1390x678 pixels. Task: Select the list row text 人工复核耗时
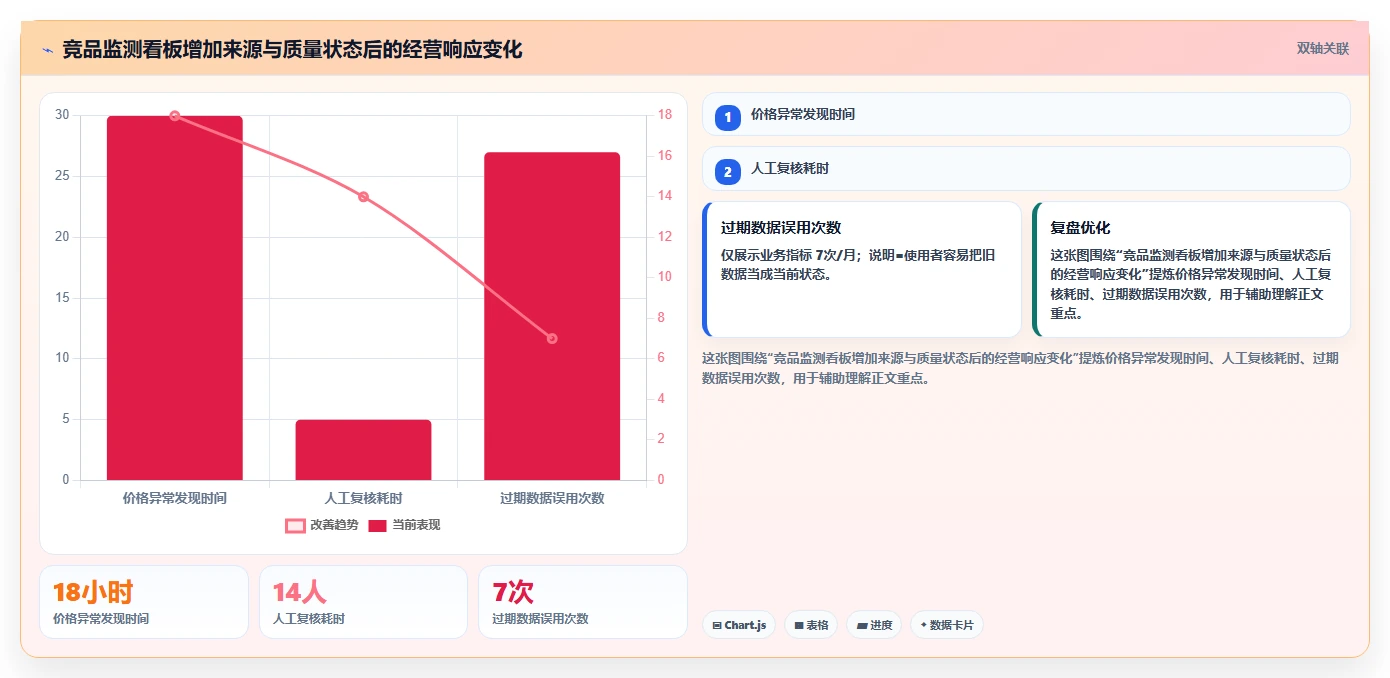[790, 168]
